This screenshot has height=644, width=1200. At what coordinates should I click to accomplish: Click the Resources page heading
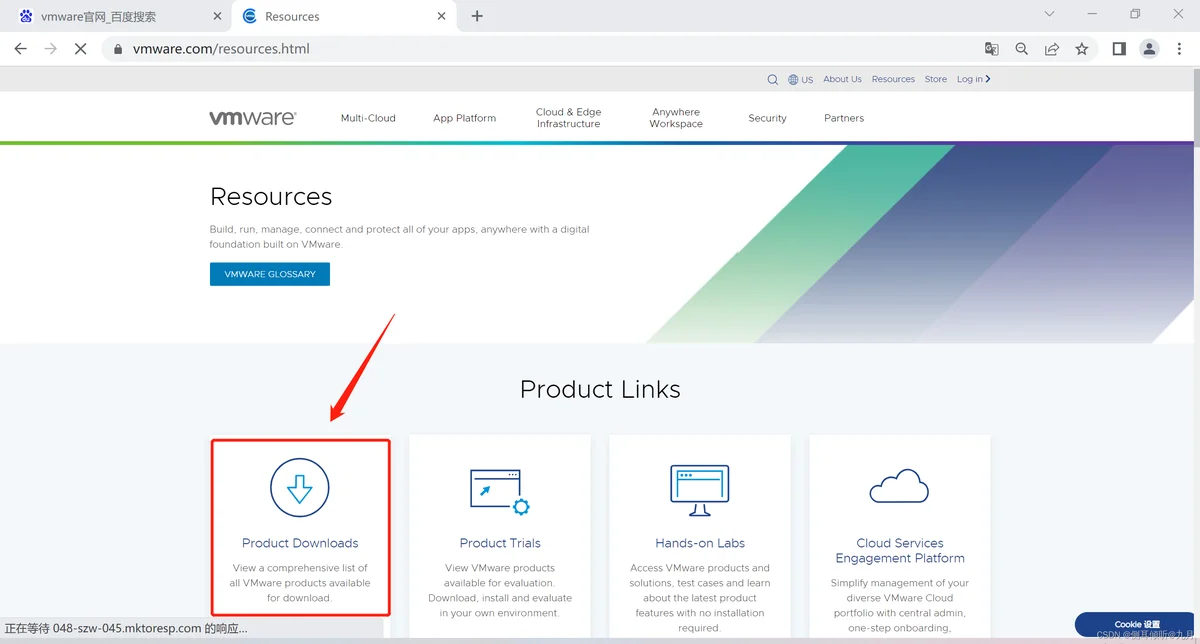[271, 197]
